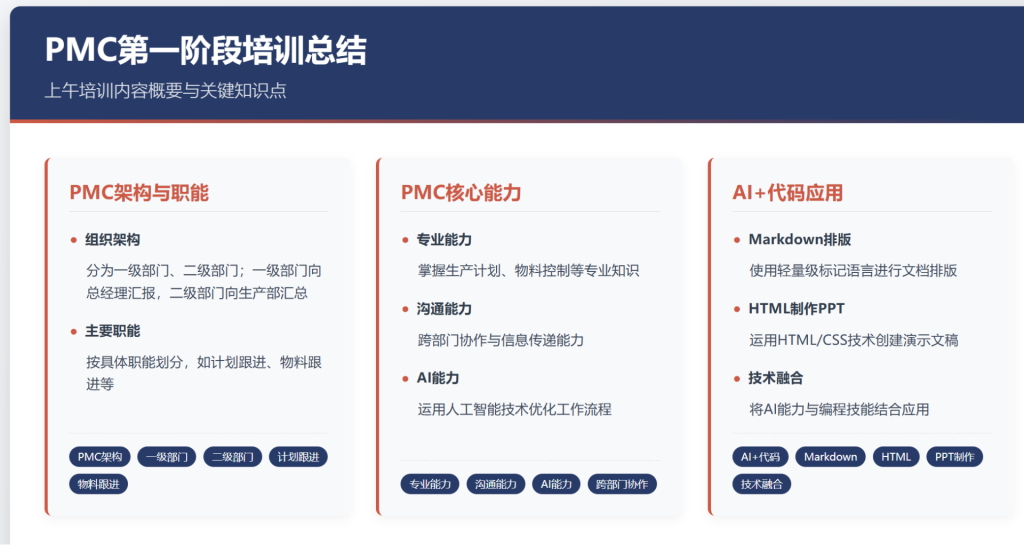
Task: Click the 物料跟进 tag
Action: pyautogui.click(x=99, y=484)
